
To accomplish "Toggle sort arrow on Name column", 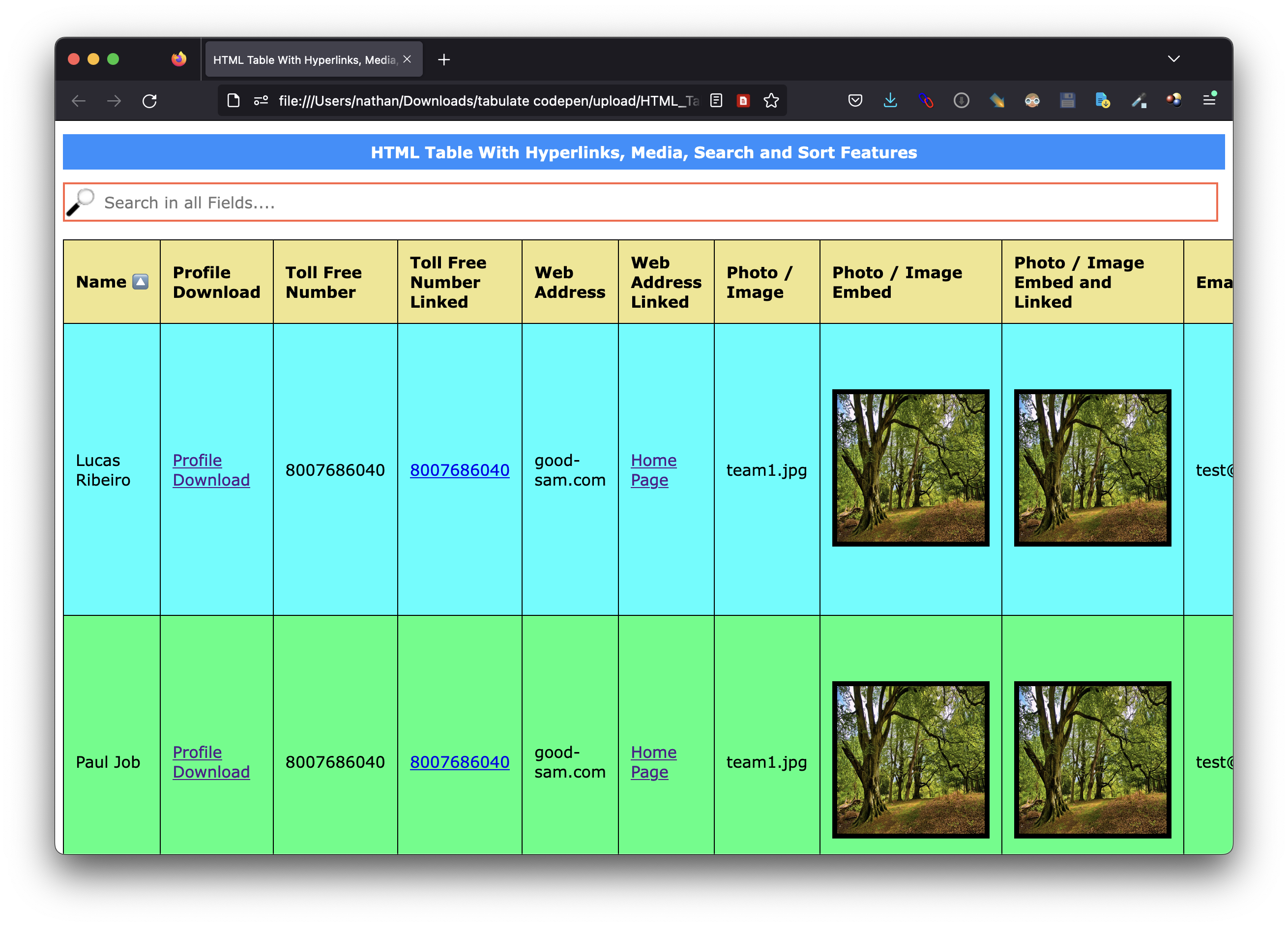I will [140, 282].
